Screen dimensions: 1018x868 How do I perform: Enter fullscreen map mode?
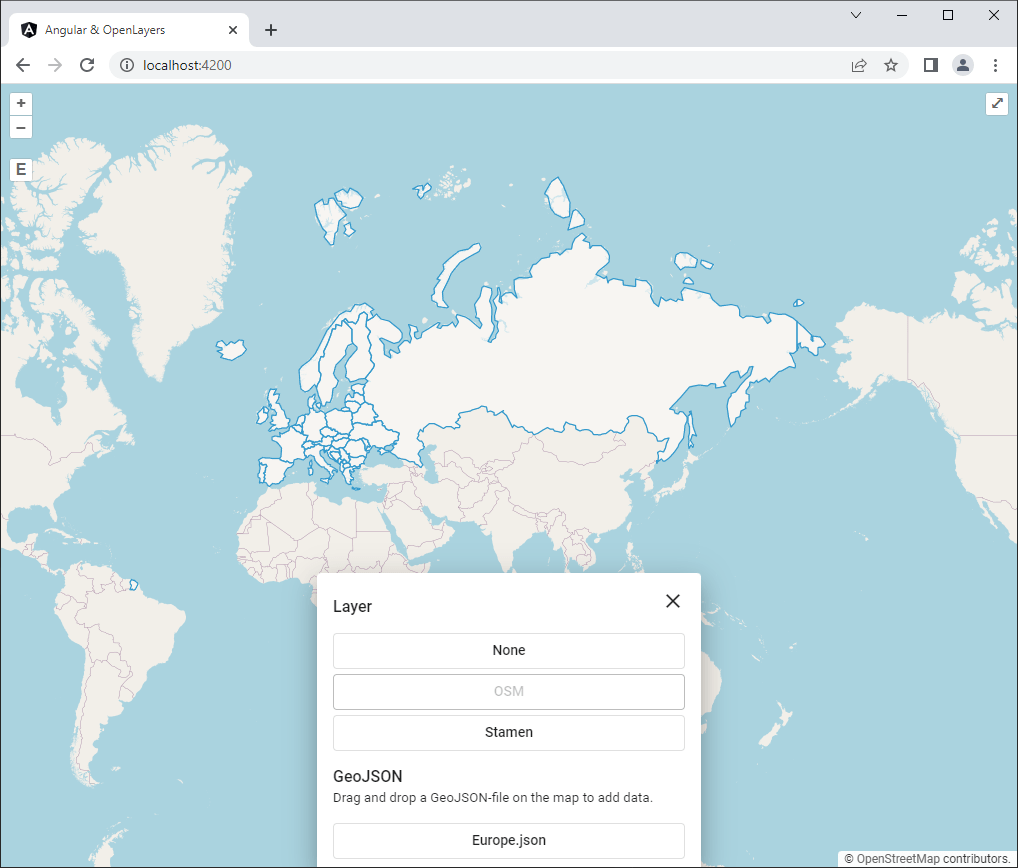[996, 103]
